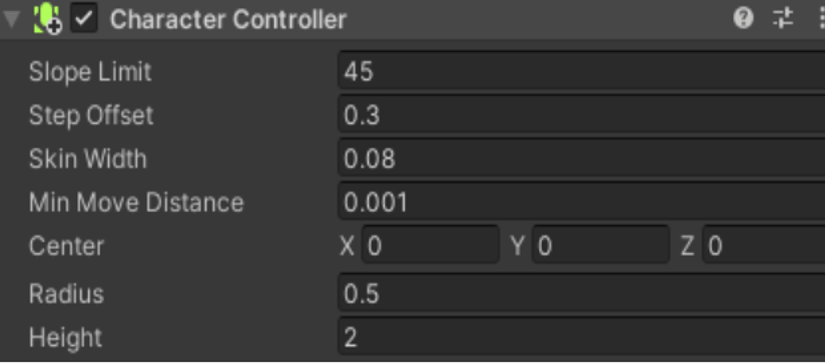Edit the Center Z value field
This screenshot has width=825, height=364.
[764, 245]
